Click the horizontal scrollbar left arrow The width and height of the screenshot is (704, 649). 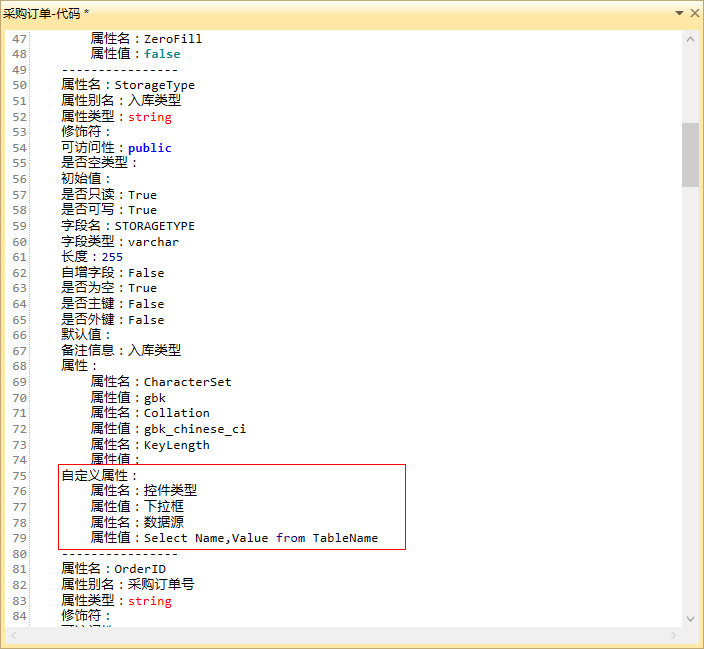(x=13, y=635)
